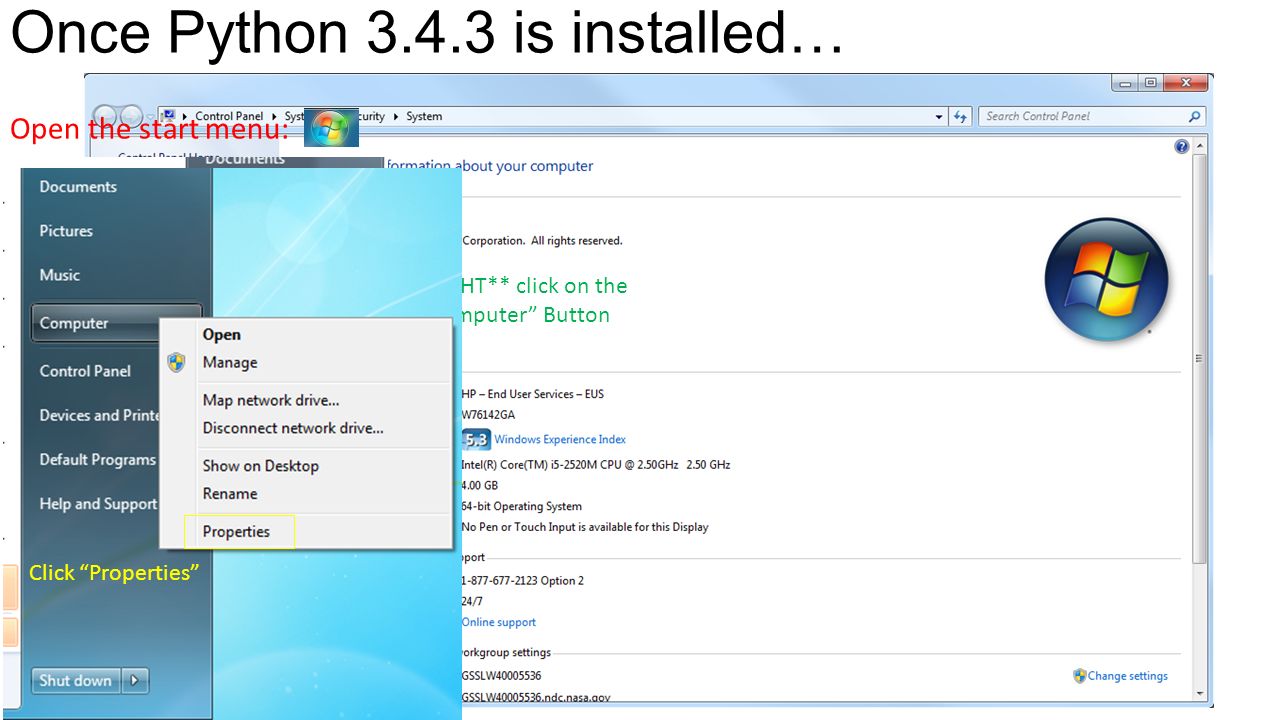Open help via the blue question mark icon
The image size is (1280, 720).
1182,147
